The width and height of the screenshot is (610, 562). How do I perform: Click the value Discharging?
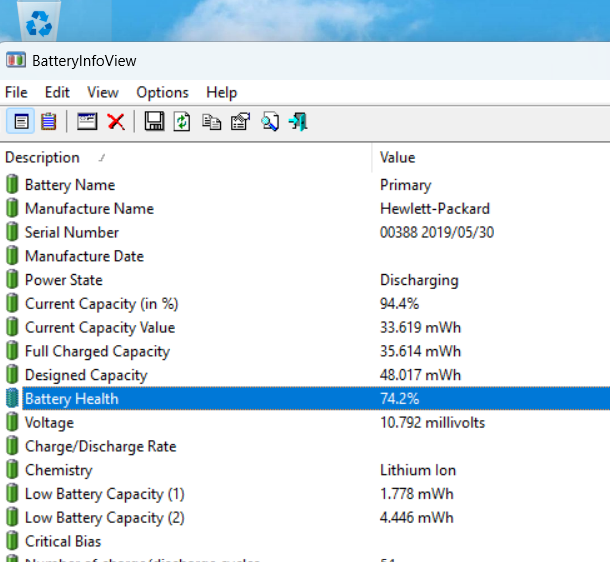click(x=419, y=280)
